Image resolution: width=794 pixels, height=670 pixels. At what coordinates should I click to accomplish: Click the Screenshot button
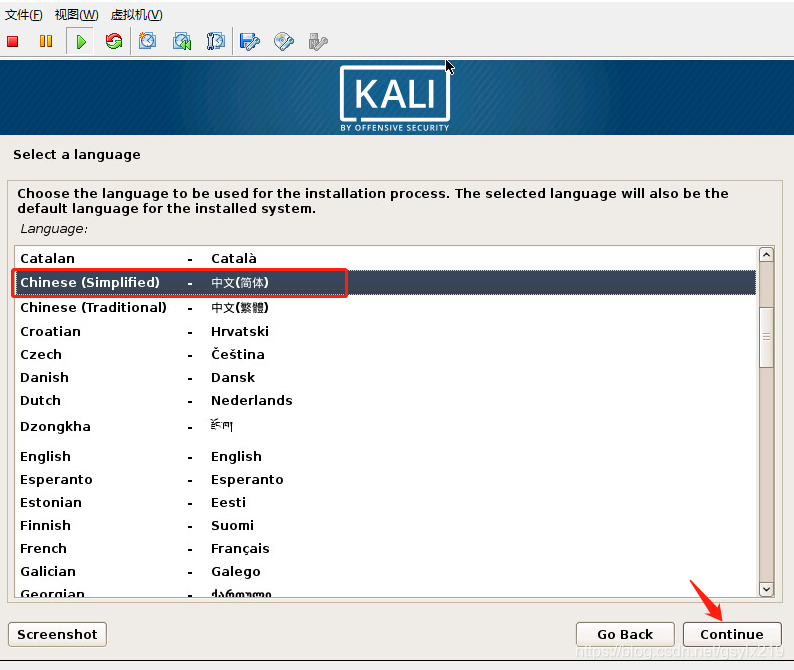coord(57,635)
